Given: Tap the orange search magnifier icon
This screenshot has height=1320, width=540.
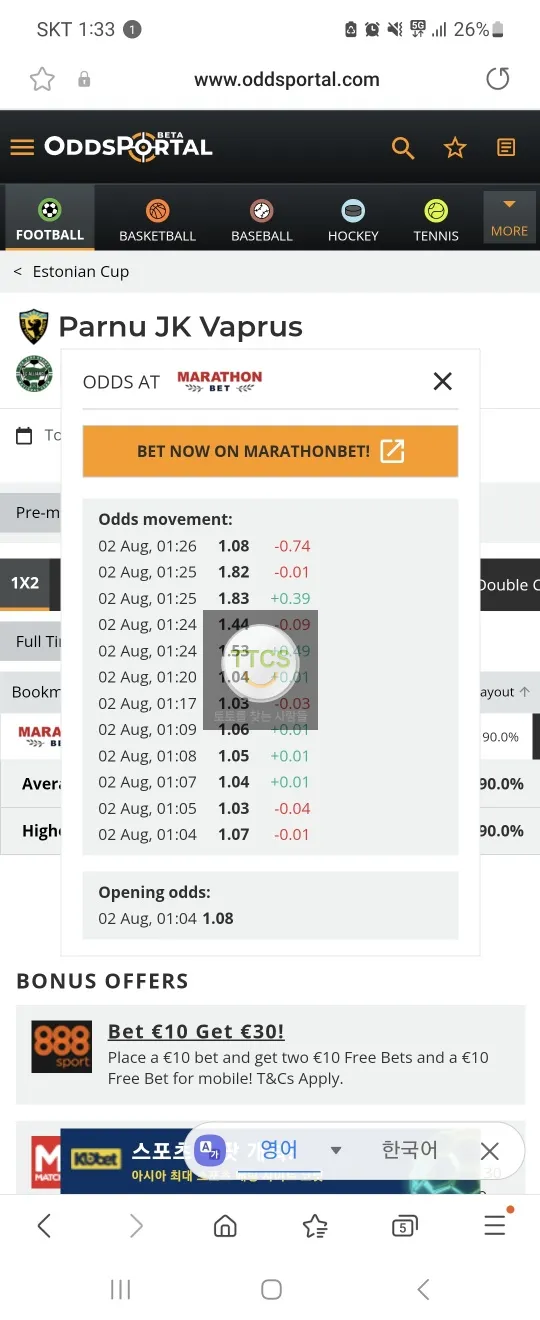Looking at the screenshot, I should tap(403, 148).
